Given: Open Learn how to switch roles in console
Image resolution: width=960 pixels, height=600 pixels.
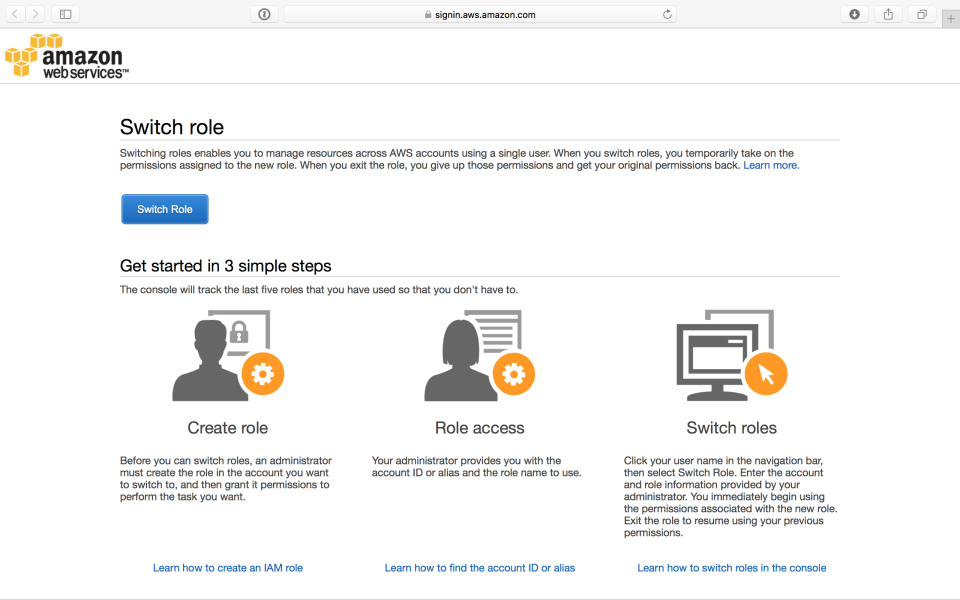Looking at the screenshot, I should 732,568.
